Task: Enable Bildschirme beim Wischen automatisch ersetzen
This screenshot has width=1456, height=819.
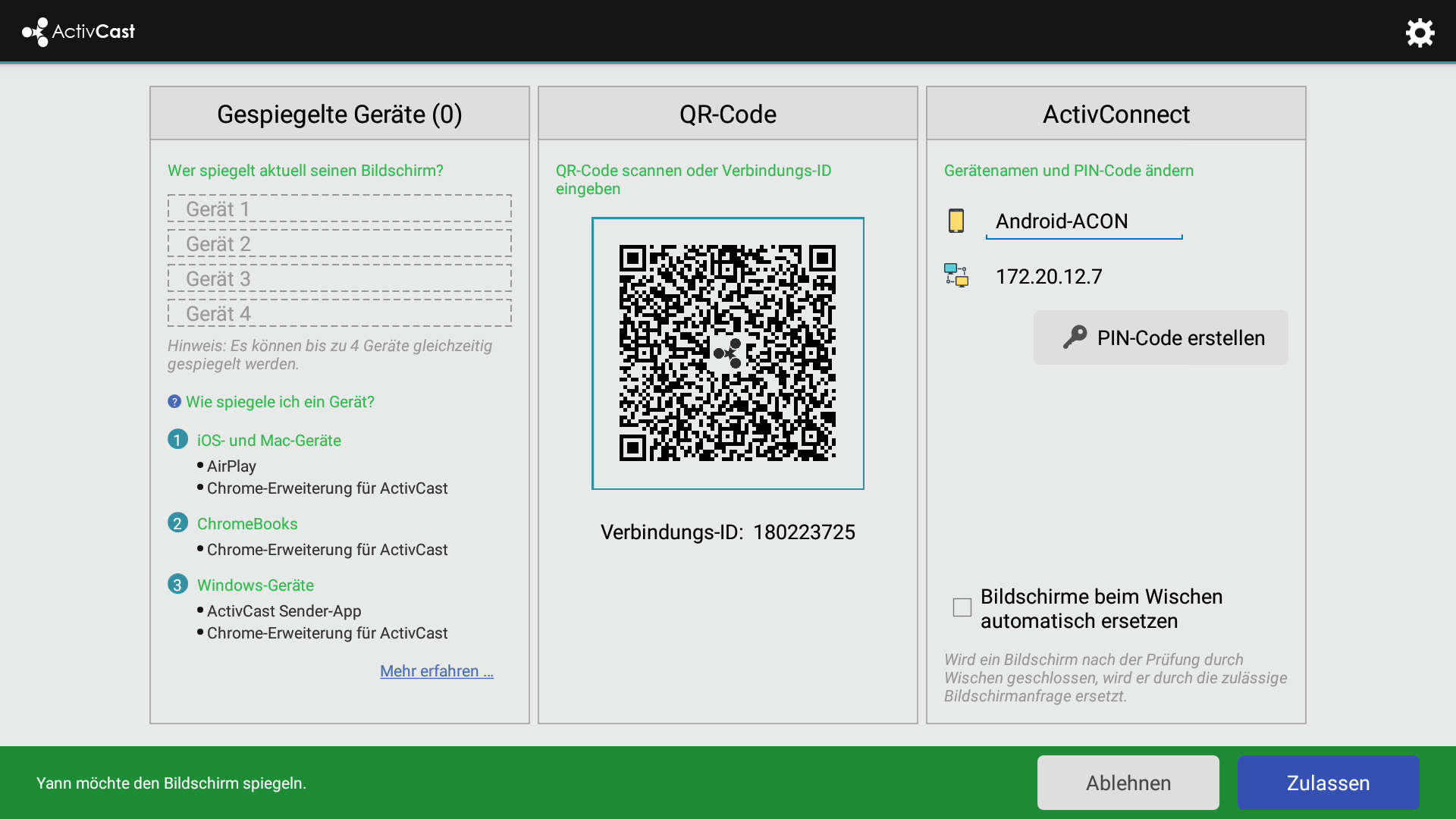Action: pyautogui.click(x=962, y=607)
